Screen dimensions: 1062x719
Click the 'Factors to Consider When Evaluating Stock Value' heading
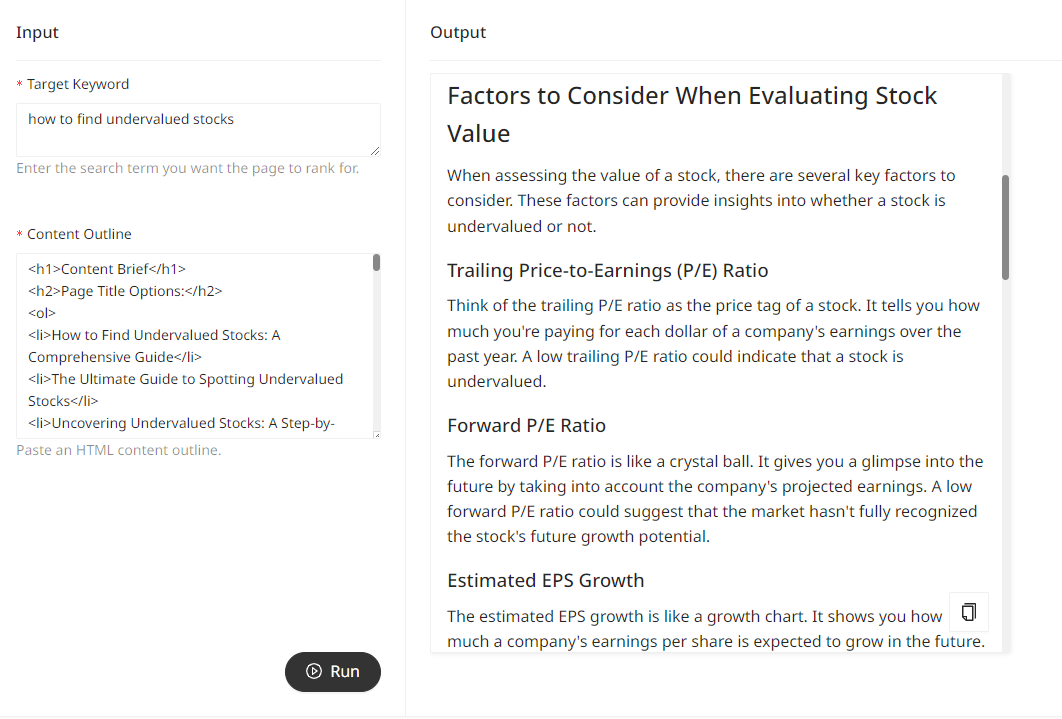(x=692, y=113)
